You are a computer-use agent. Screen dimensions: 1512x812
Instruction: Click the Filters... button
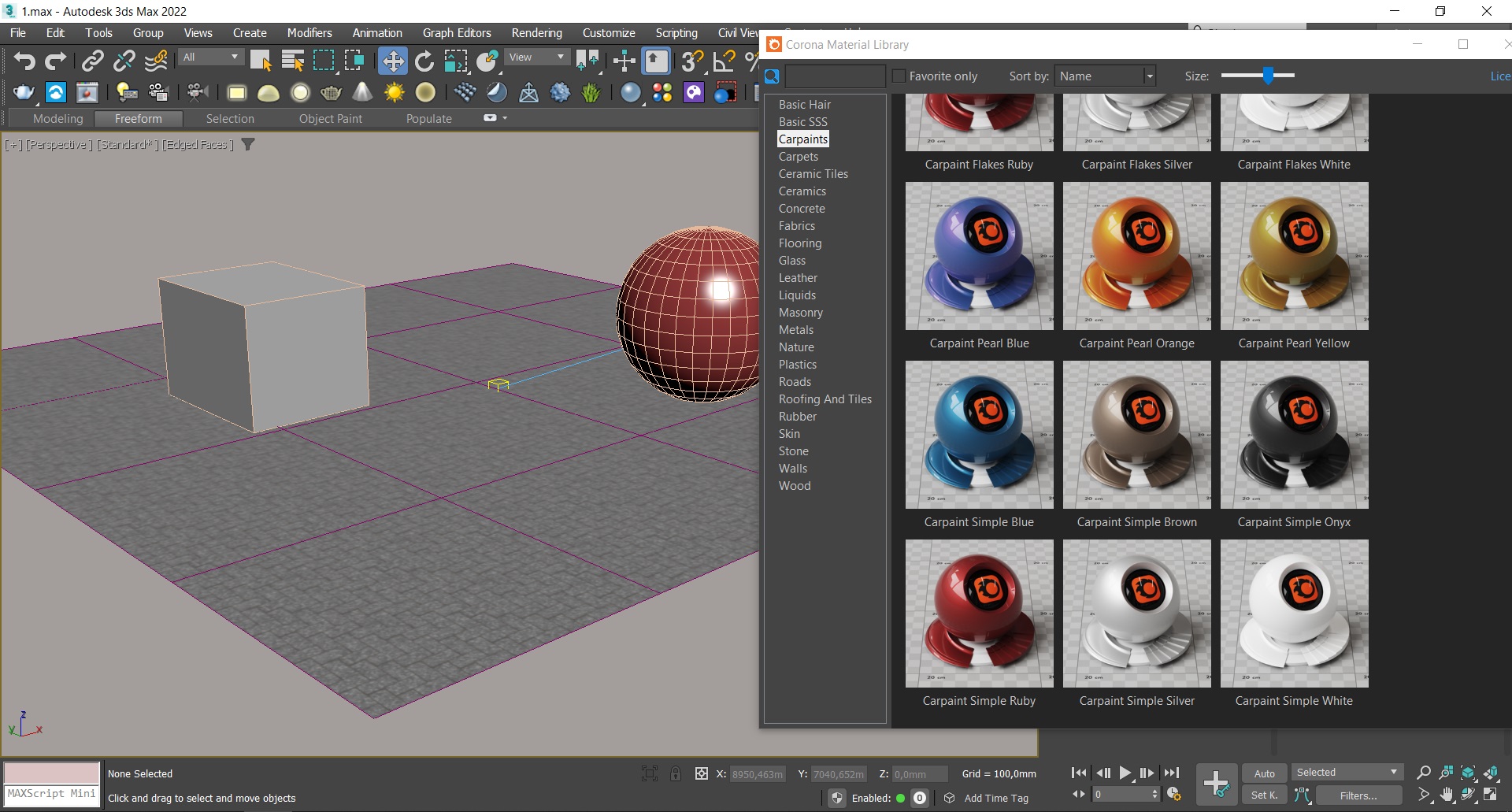[x=1358, y=795]
